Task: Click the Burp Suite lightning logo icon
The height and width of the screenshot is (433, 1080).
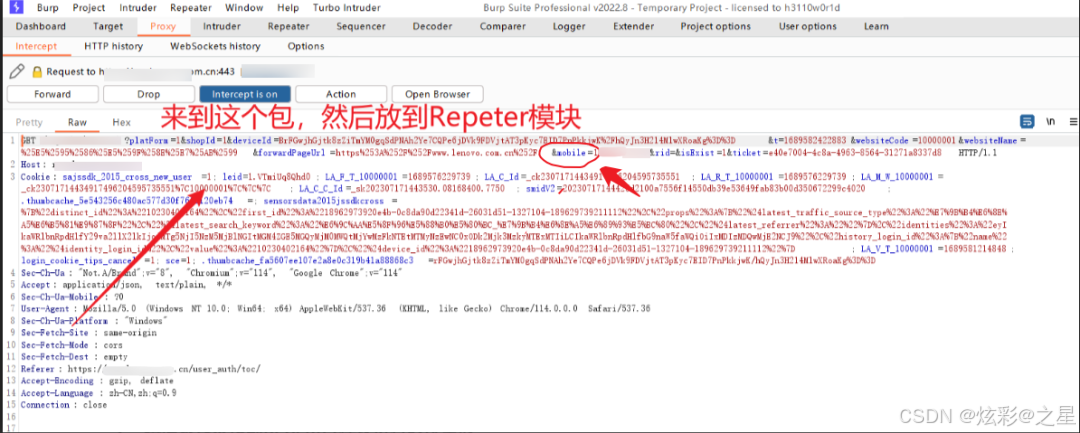Action: (x=16, y=8)
